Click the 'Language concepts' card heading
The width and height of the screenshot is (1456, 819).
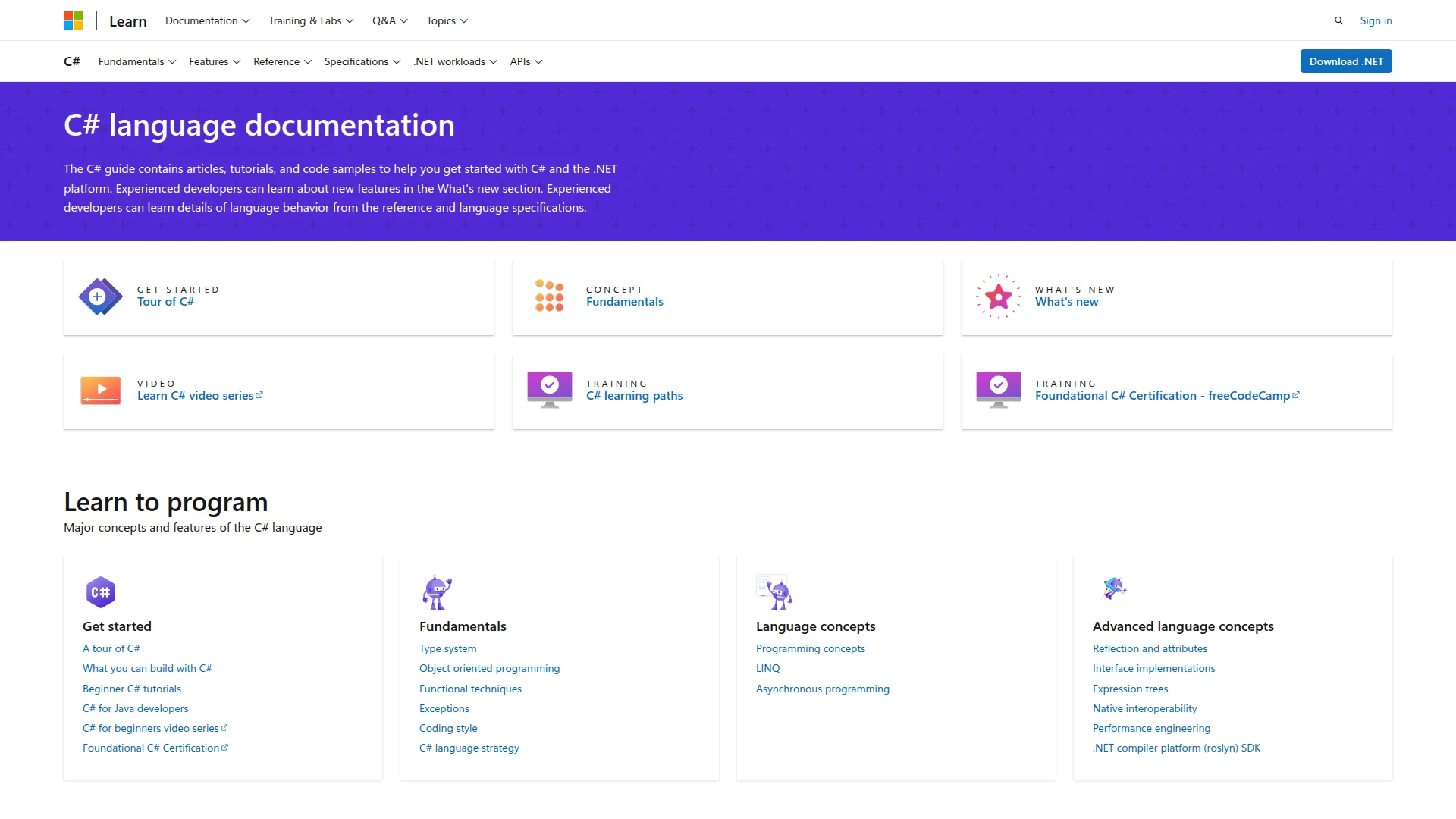point(816,626)
